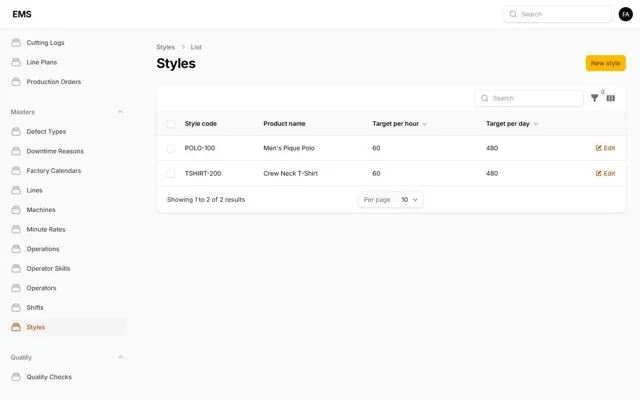Sort by the Target per hour arrow
640x400 pixels.
coord(424,124)
